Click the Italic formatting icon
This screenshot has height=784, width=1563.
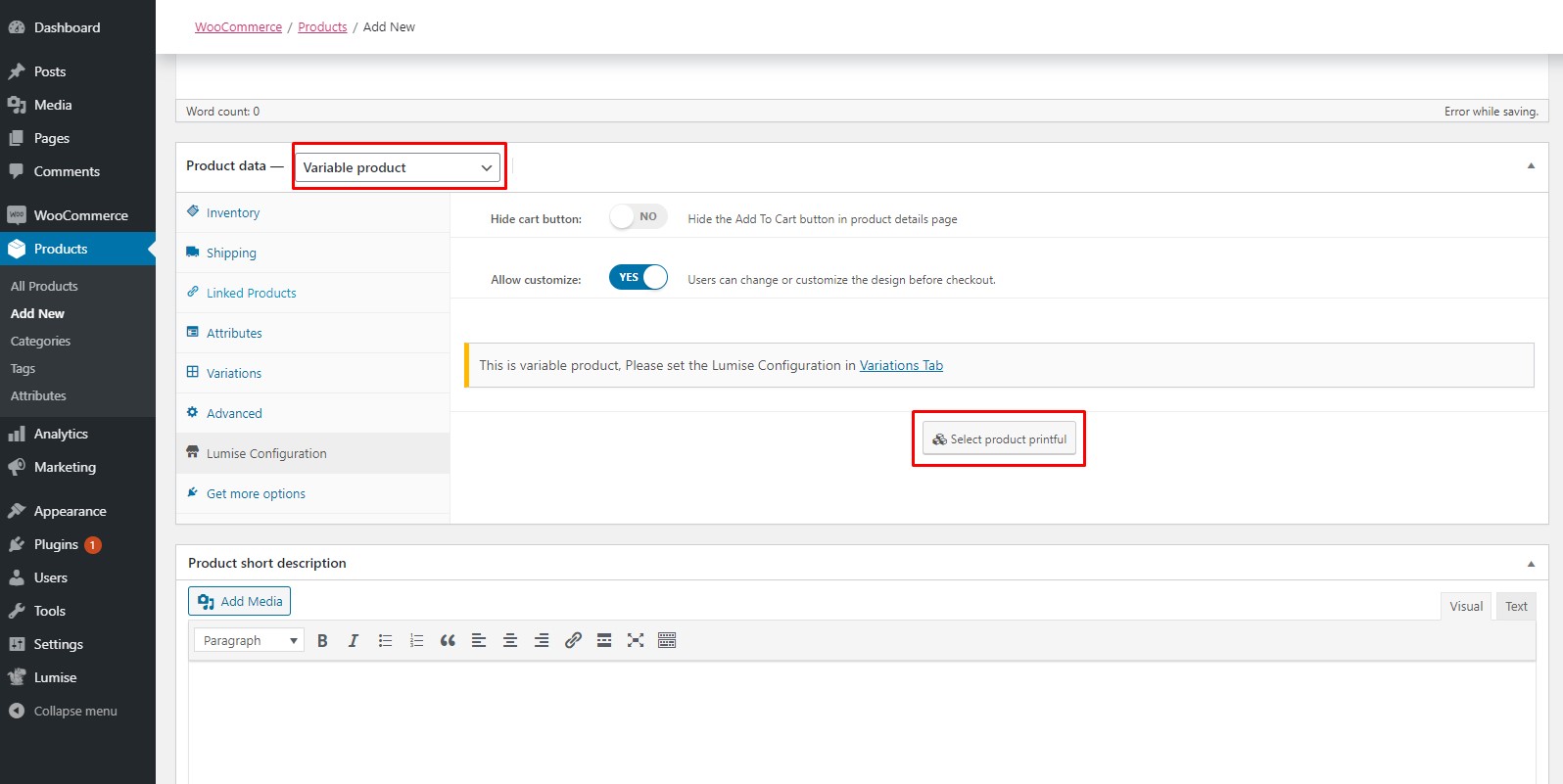[354, 640]
